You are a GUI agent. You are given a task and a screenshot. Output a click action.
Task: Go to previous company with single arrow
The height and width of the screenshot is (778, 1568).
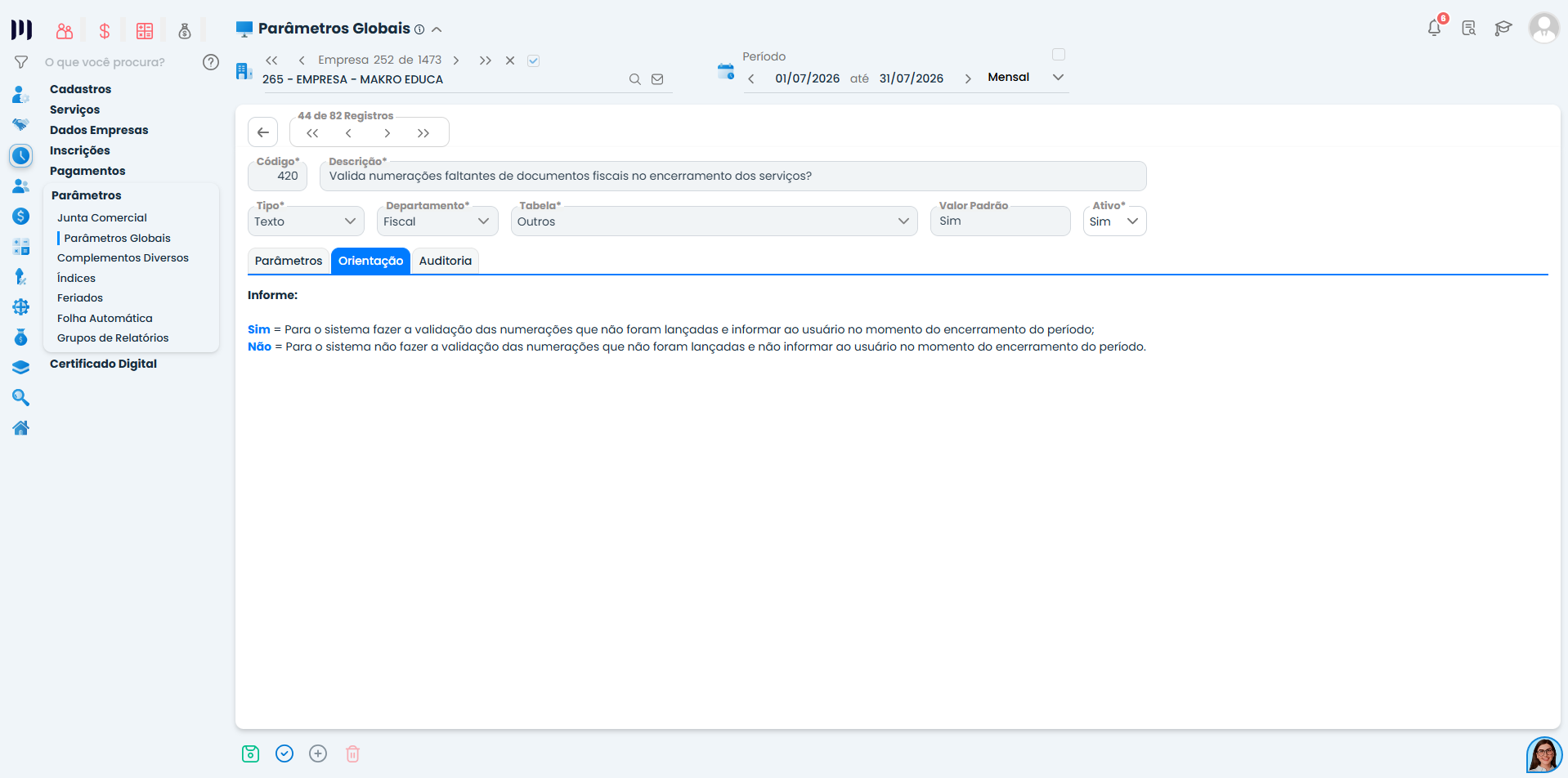pyautogui.click(x=302, y=60)
